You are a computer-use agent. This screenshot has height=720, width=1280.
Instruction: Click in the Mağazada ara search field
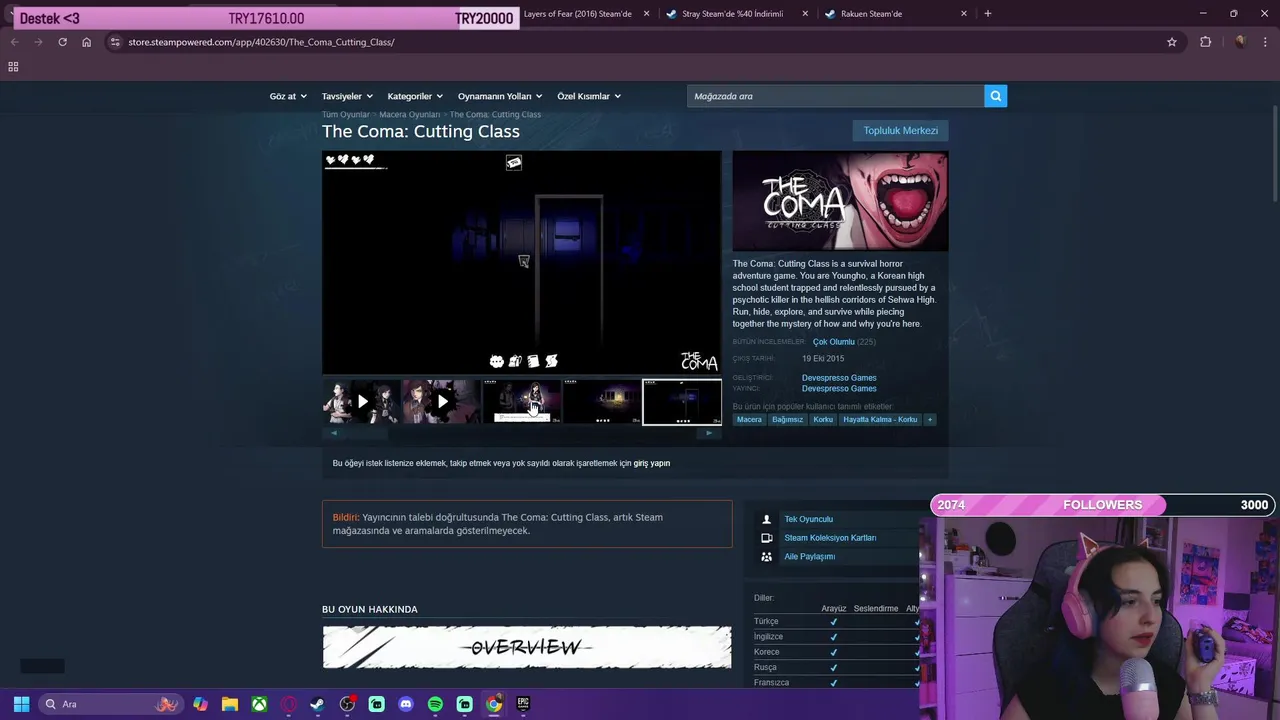coord(835,96)
